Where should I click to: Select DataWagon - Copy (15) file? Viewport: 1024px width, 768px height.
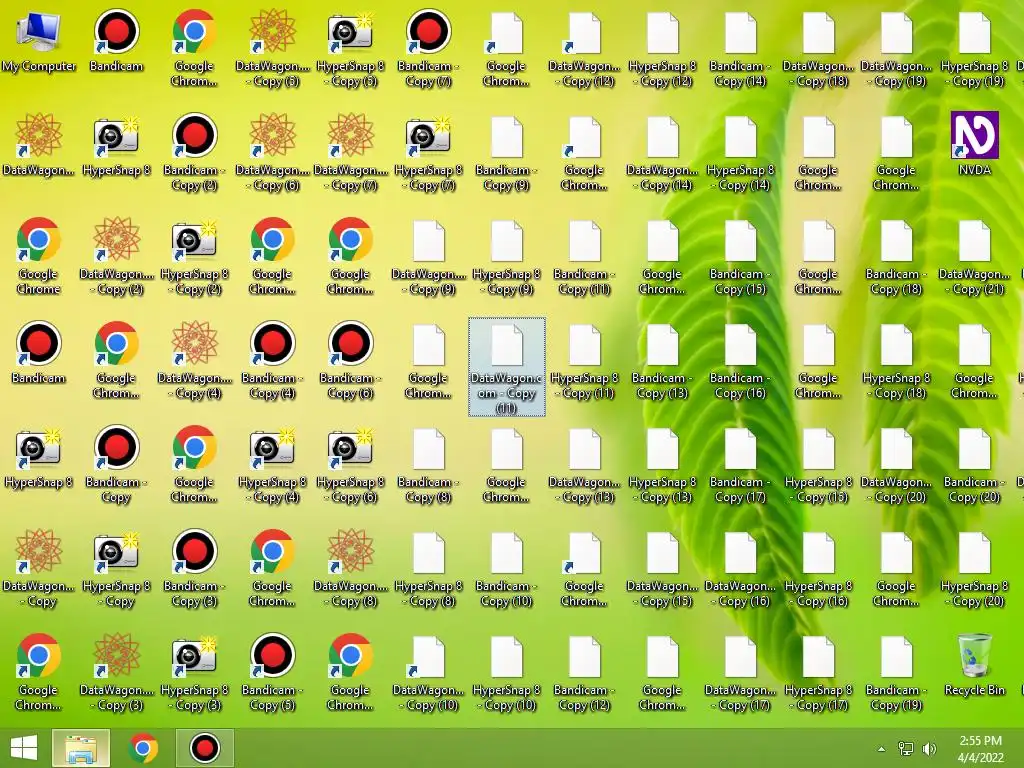(662, 569)
